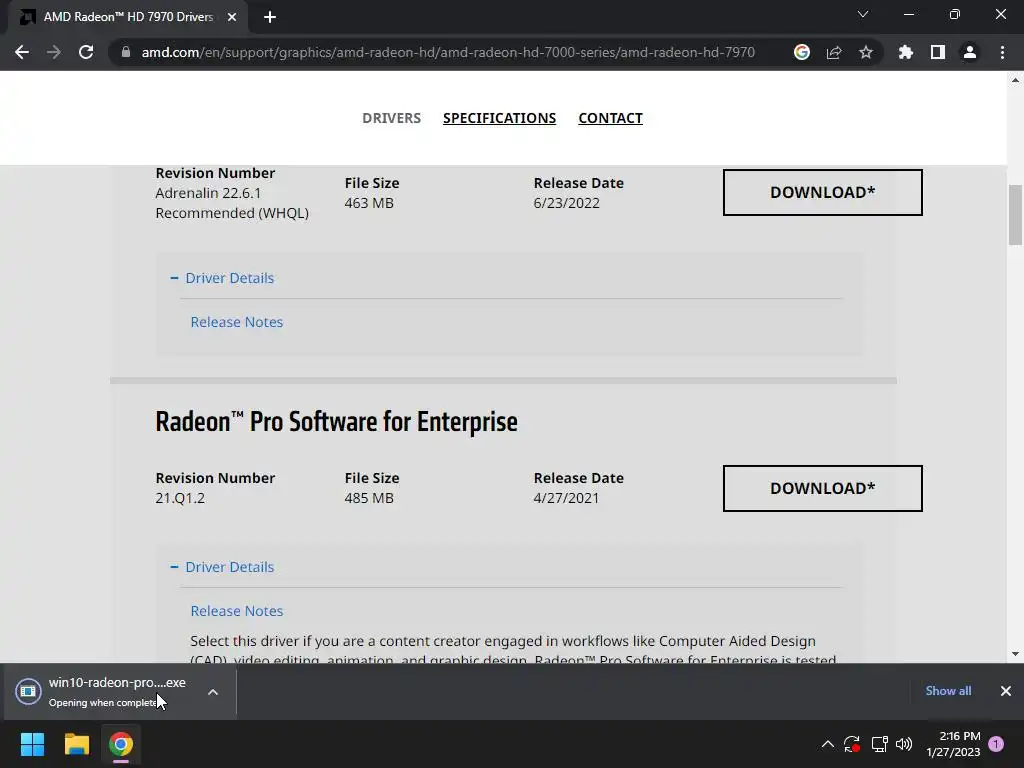Open the clock showing 2:16 PM

pos(953,744)
